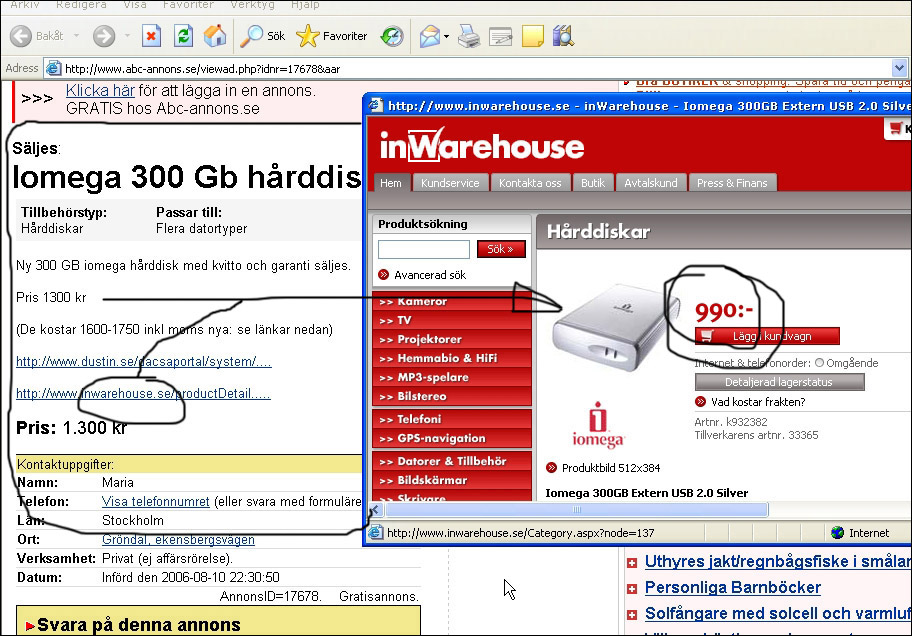Click the Iomega brand logo
This screenshot has height=636, width=912.
(598, 425)
